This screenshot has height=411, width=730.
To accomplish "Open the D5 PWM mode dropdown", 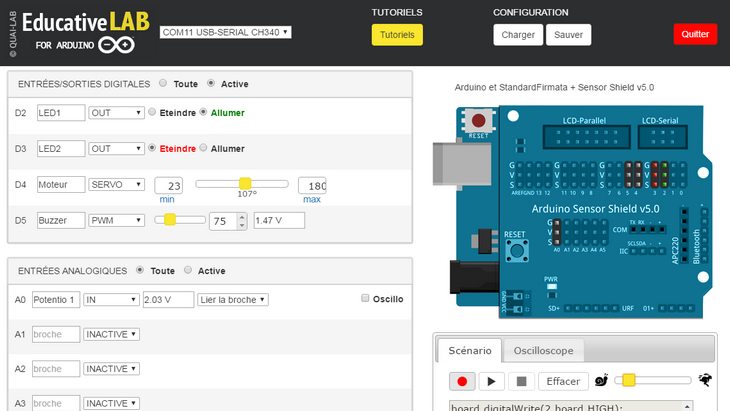I will [116, 220].
